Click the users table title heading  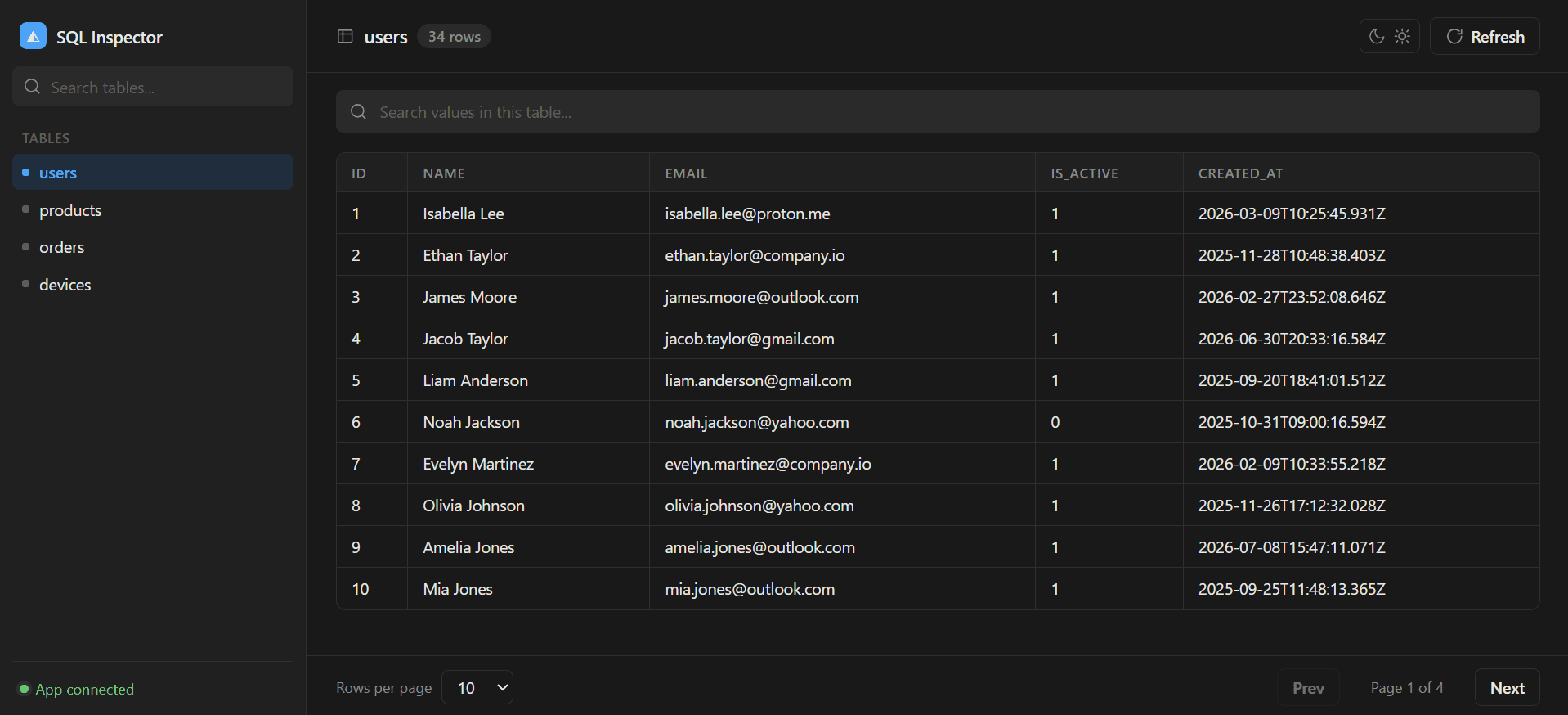pos(386,37)
